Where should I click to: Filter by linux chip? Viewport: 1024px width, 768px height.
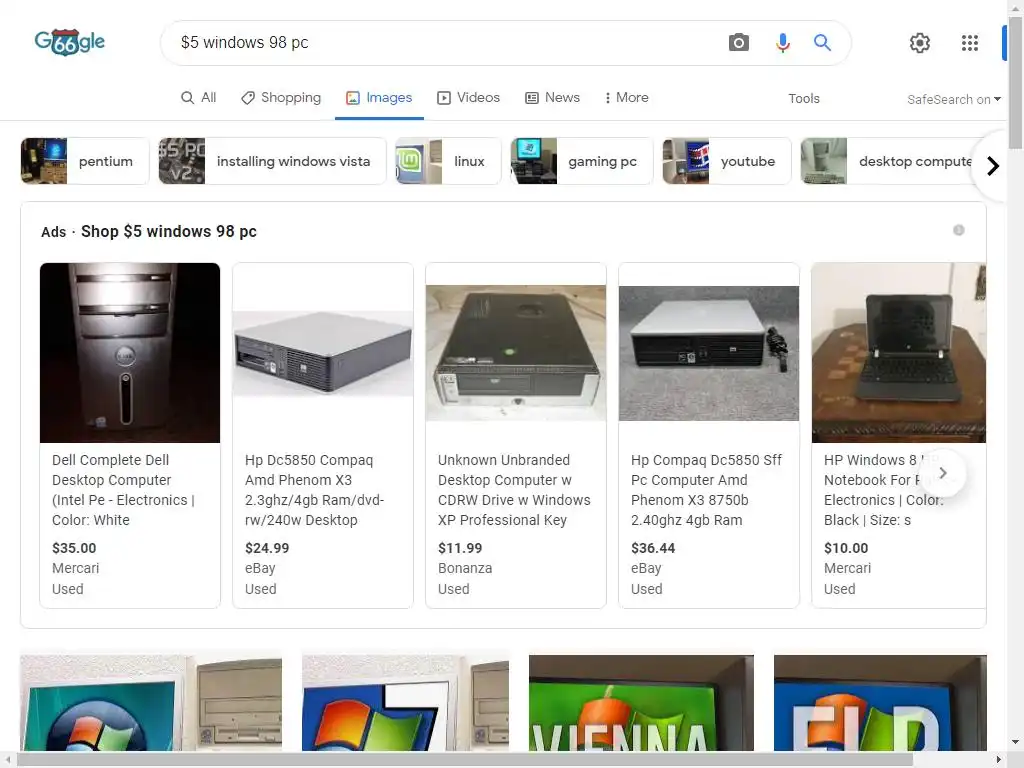coord(448,161)
